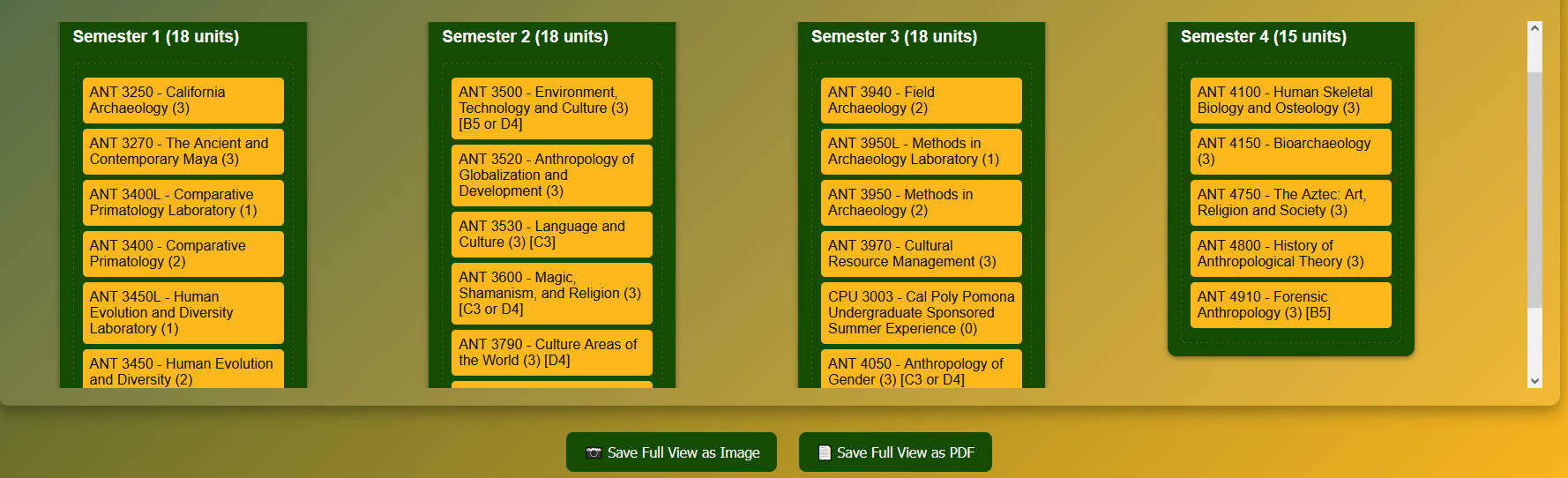This screenshot has width=1568, height=478.
Task: Select ANT 3270 Ancient and Contemporary Maya
Action: pos(183,152)
